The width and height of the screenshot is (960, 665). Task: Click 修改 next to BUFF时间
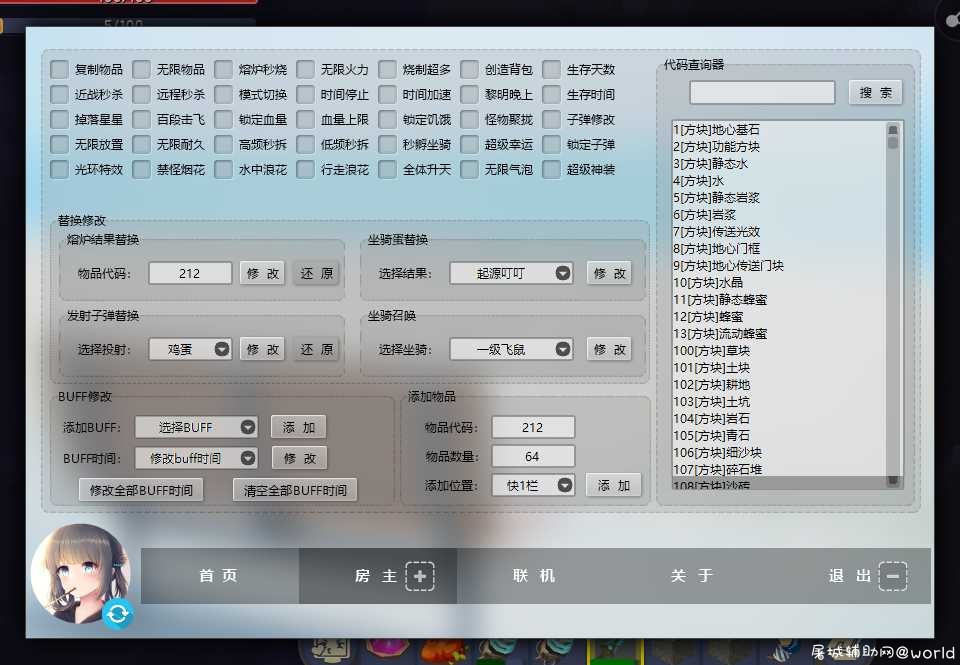(x=299, y=457)
